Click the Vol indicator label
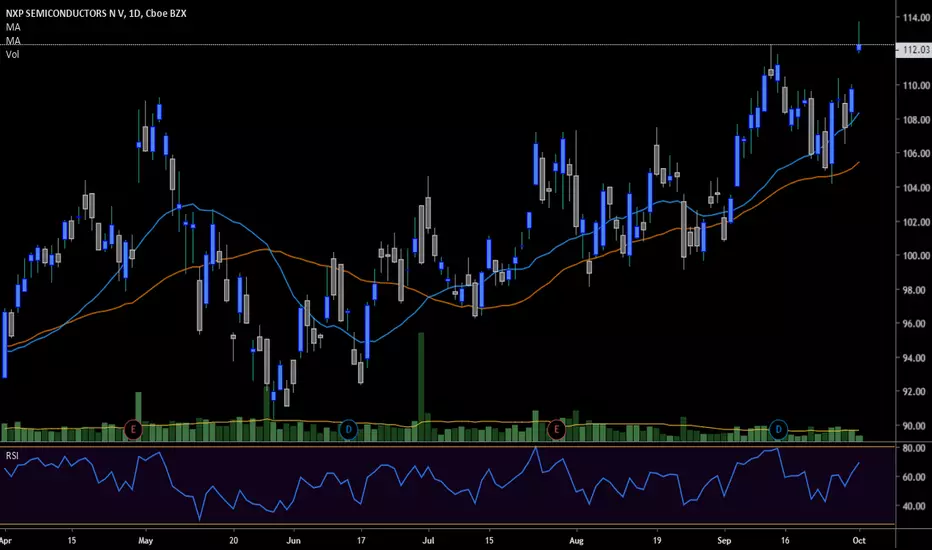932x550 pixels. click(12, 55)
